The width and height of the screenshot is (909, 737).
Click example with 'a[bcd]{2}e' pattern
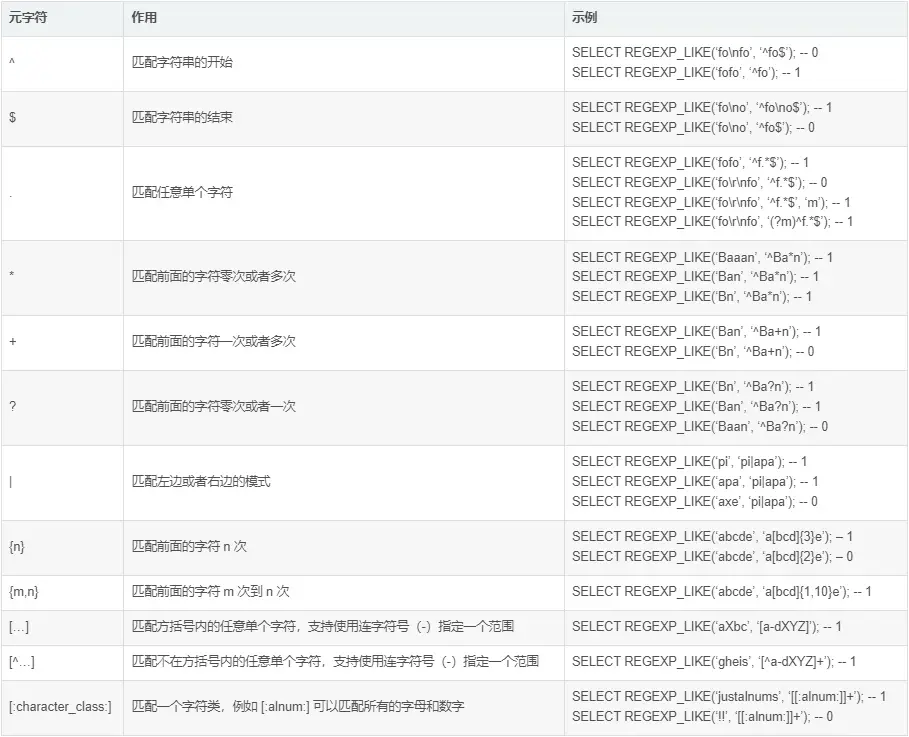(x=712, y=557)
